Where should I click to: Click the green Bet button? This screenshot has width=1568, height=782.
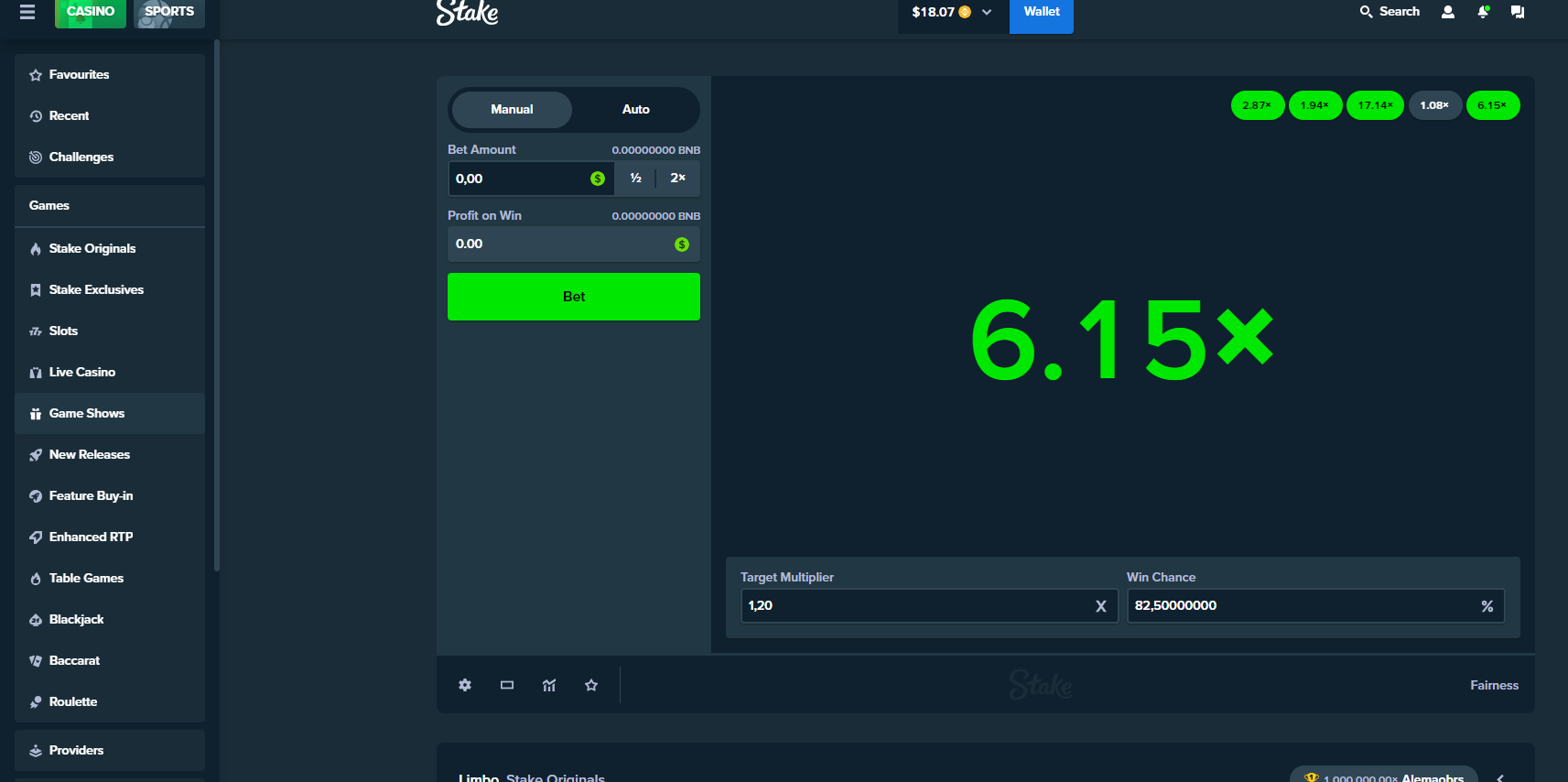(574, 297)
